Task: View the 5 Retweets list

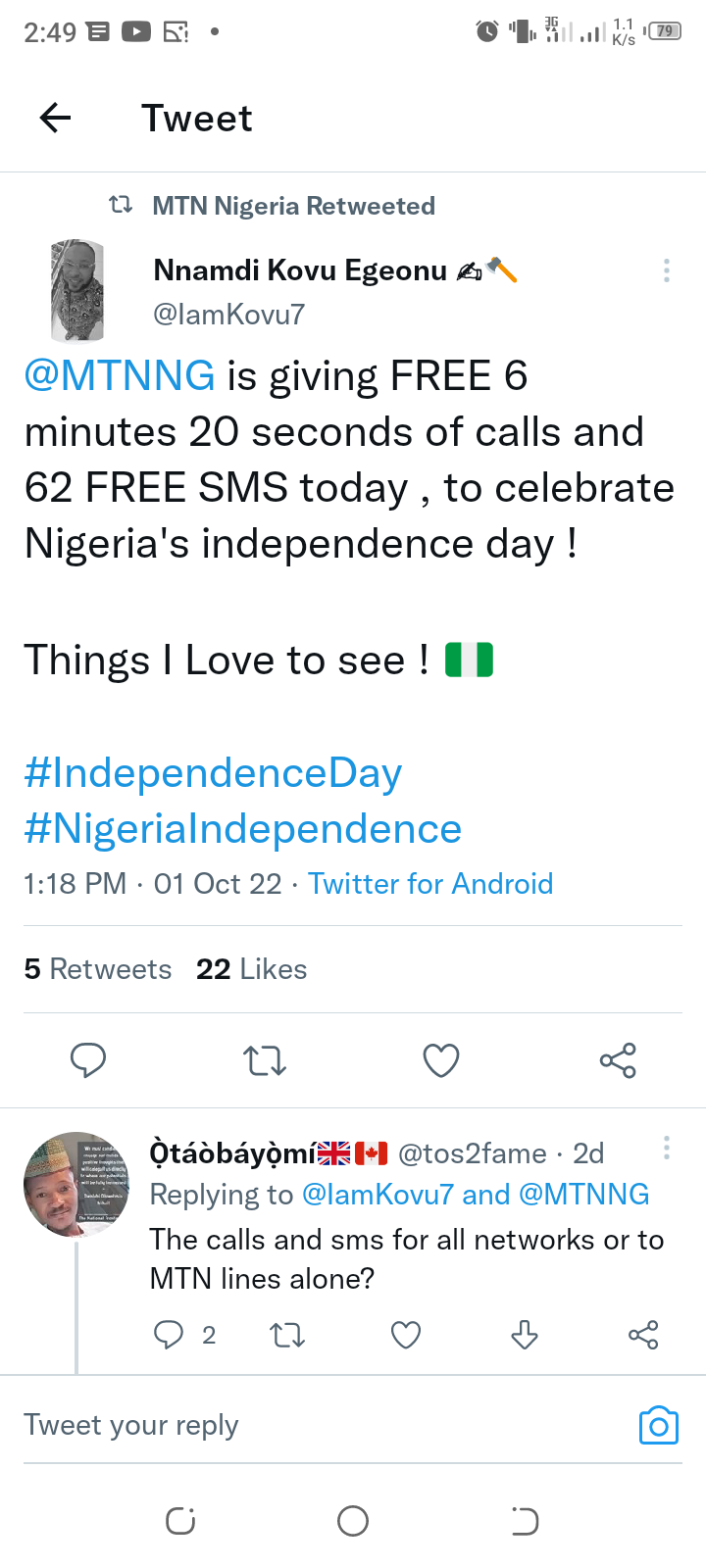Action: coord(98,969)
